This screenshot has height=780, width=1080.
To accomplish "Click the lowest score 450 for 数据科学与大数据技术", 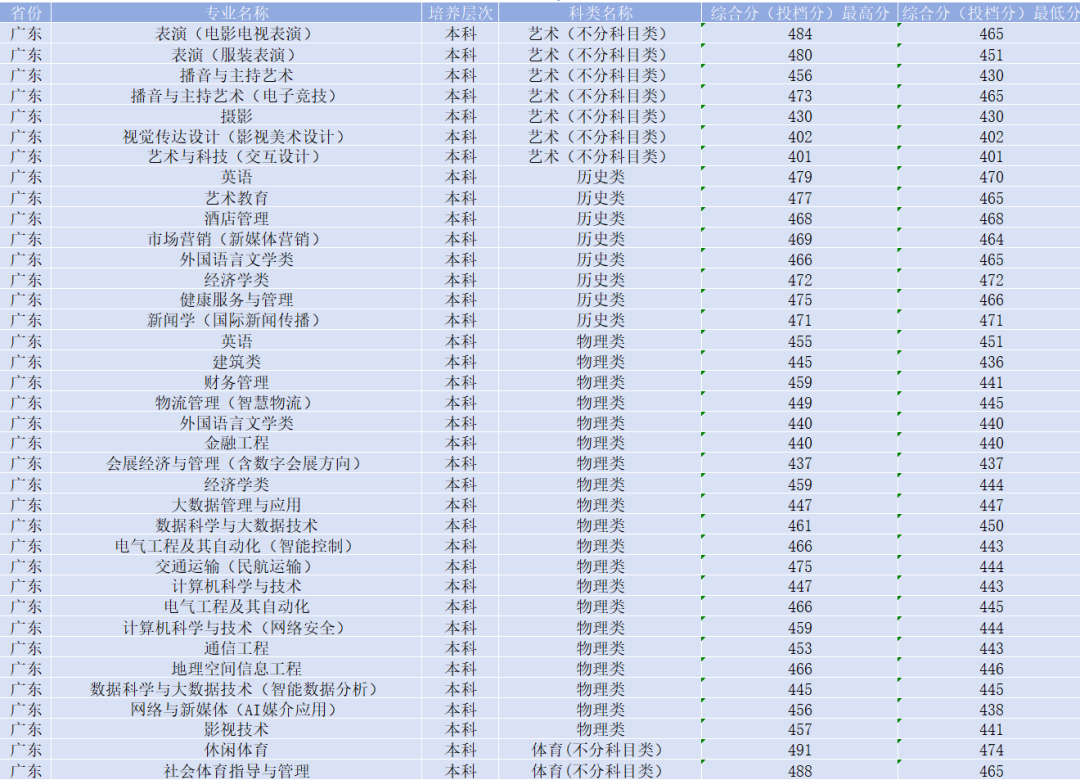I will point(990,525).
